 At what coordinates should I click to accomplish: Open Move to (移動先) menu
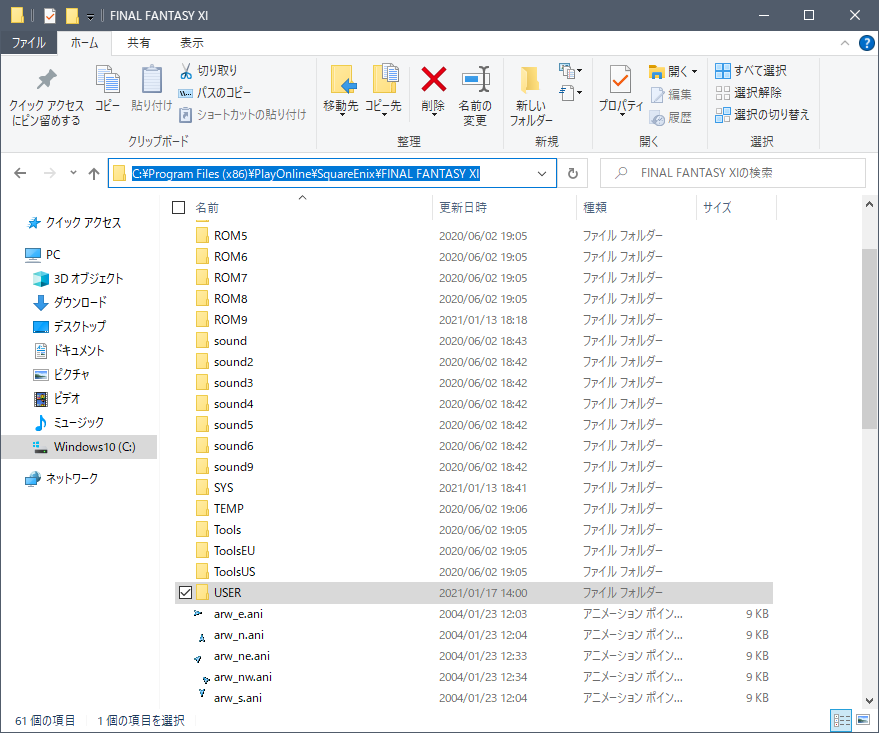341,90
